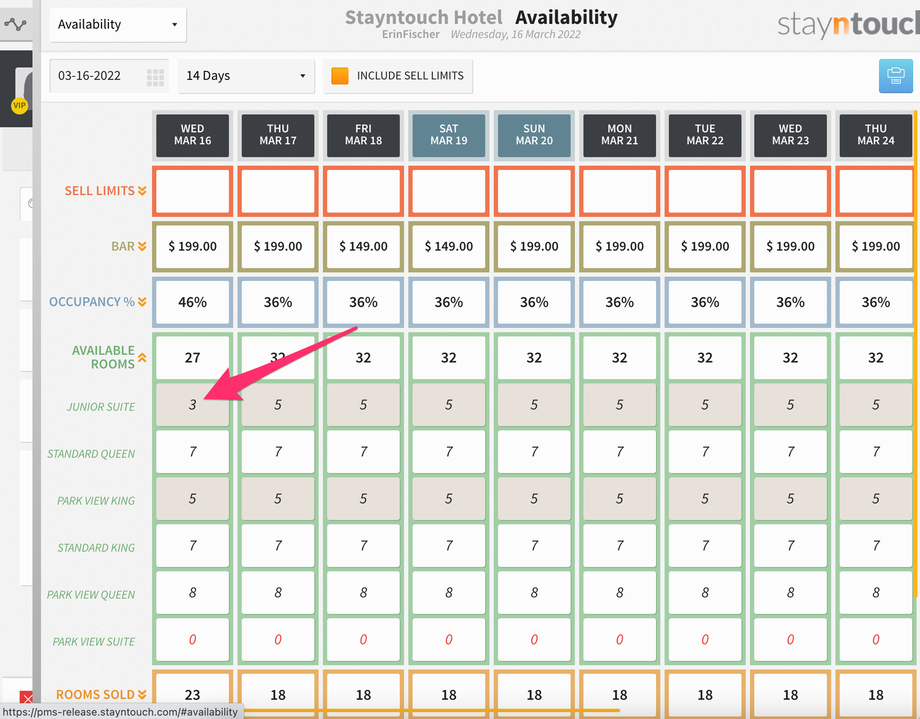The height and width of the screenshot is (719, 920).
Task: Click Park View Queen cell for Mon Mar 21
Action: [x=620, y=592]
